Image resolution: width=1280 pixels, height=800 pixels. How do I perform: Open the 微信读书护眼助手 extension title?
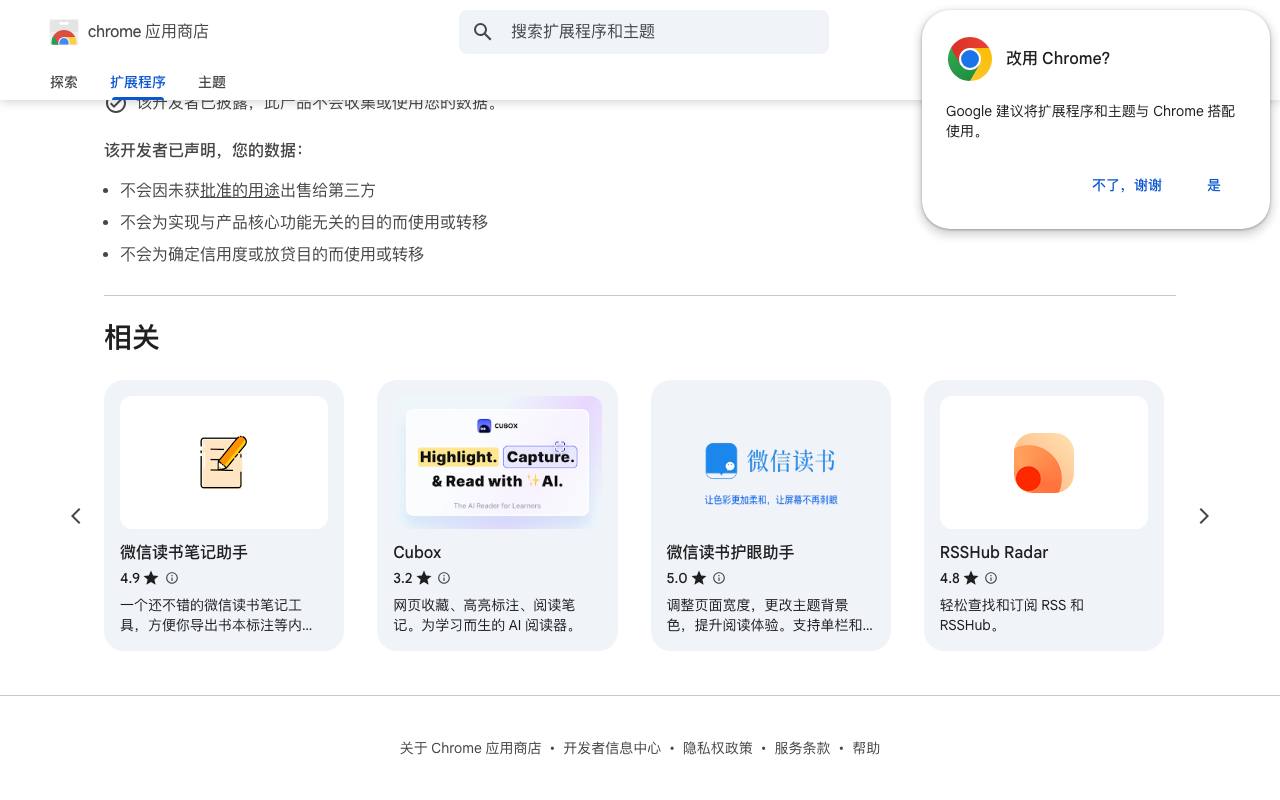(x=731, y=552)
